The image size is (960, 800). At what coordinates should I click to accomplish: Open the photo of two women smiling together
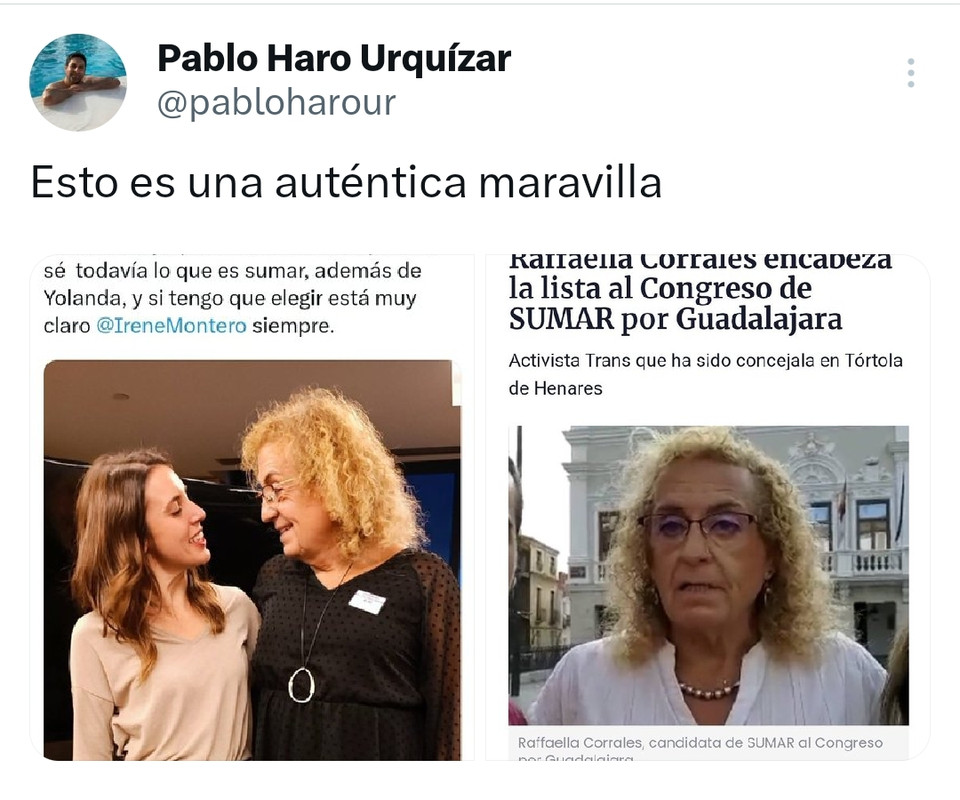[x=252, y=560]
